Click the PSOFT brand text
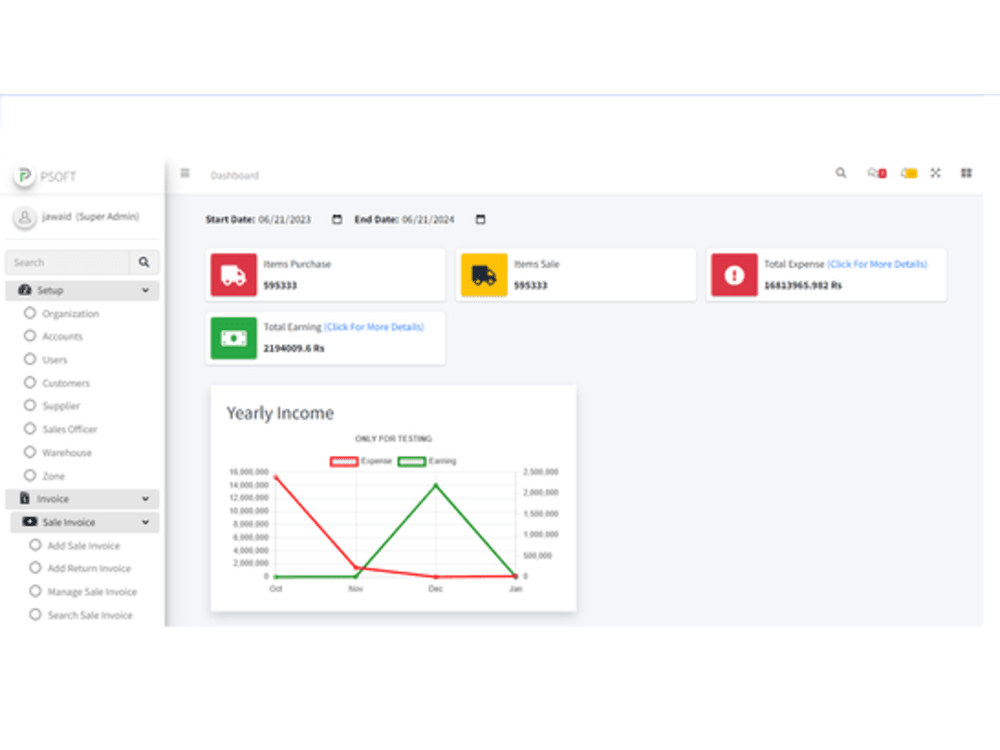 click(58, 177)
